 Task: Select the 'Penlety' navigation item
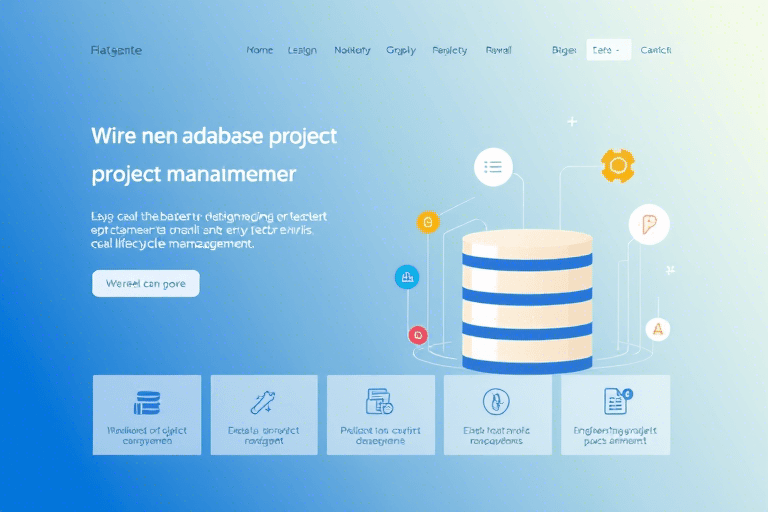point(449,50)
